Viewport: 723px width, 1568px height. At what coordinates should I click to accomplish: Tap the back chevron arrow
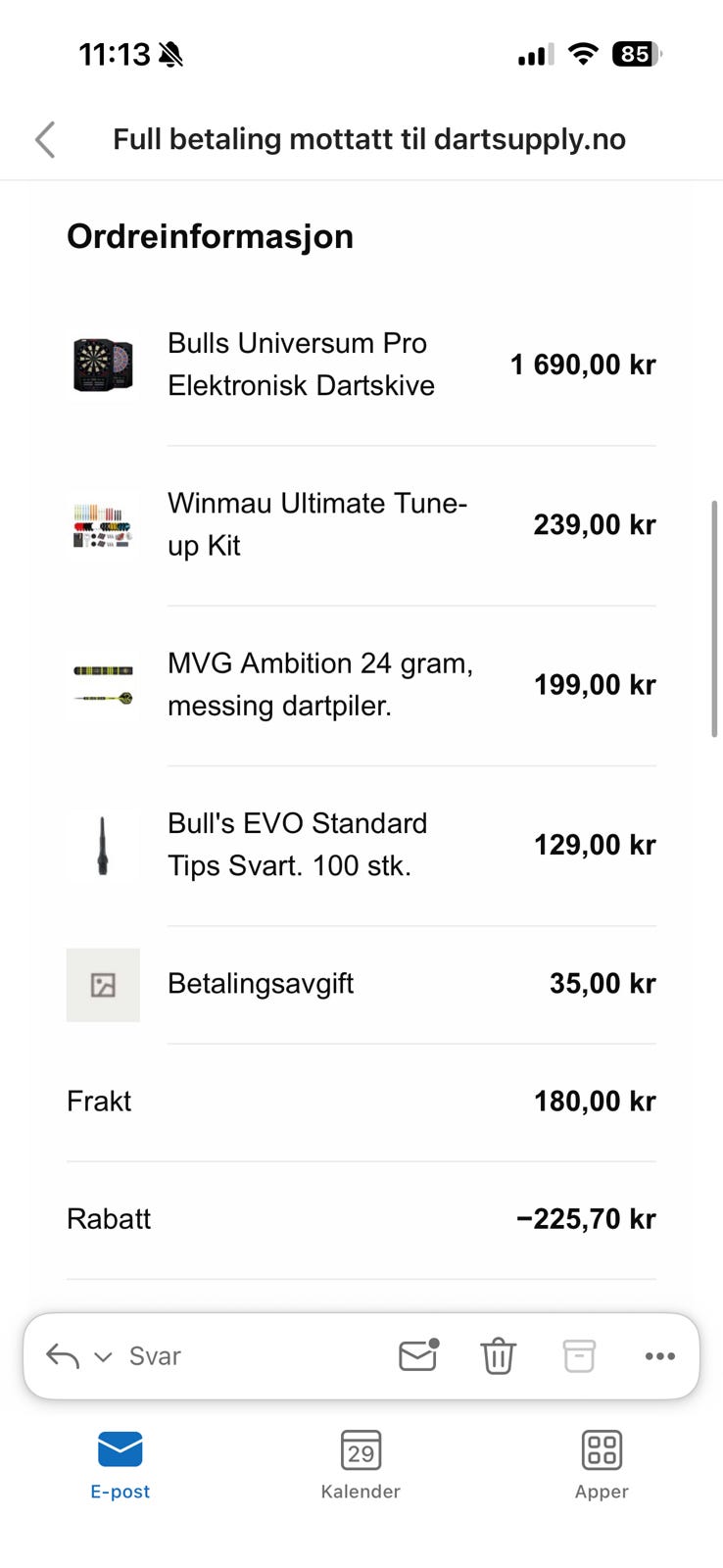coord(45,140)
